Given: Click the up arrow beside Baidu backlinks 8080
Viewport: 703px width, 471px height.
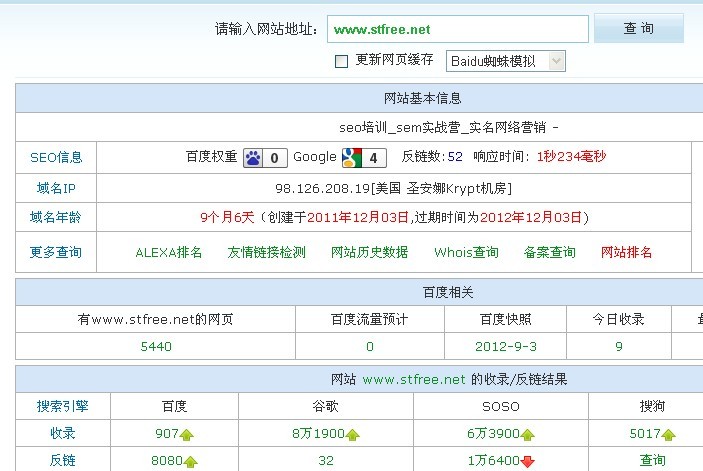Looking at the screenshot, I should (x=191, y=461).
